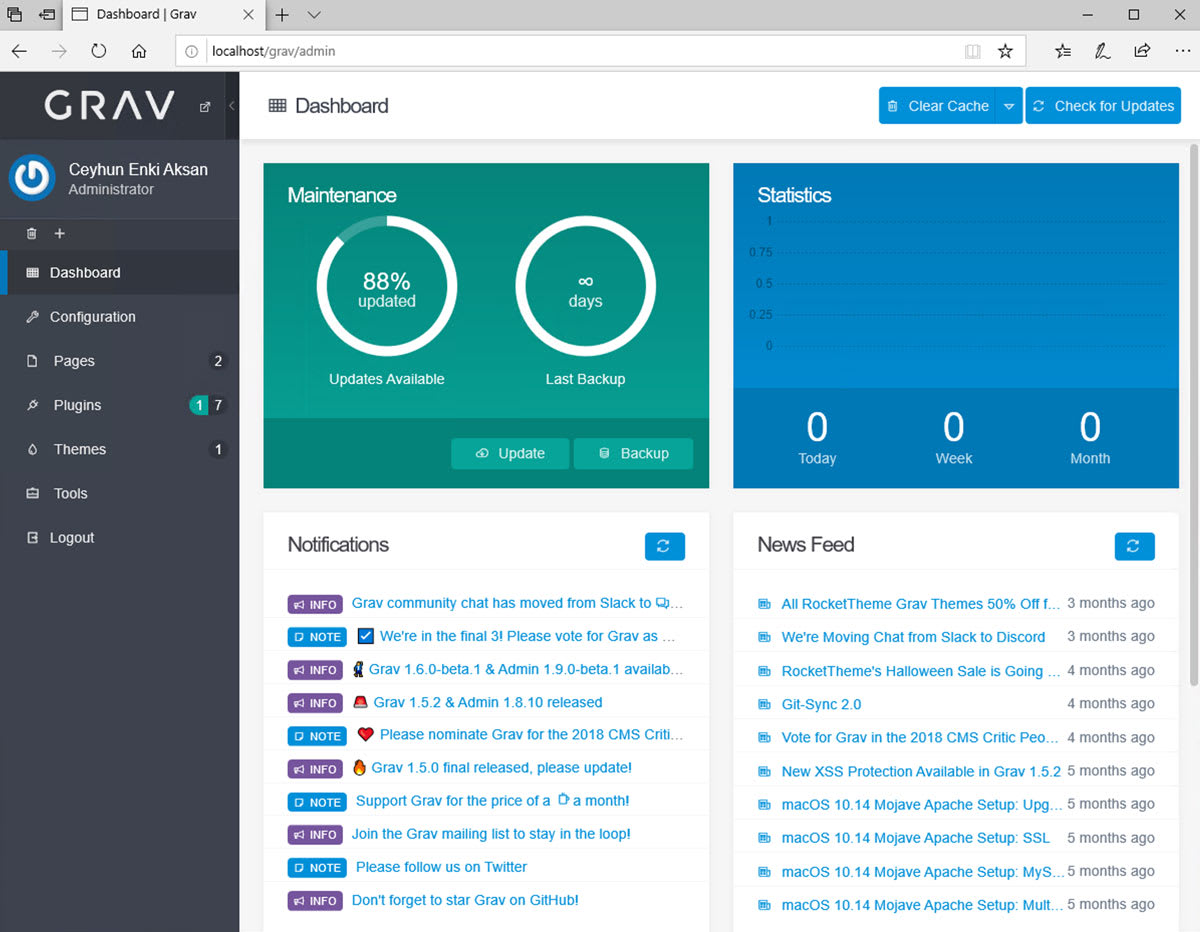This screenshot has height=932, width=1200.
Task: Open the Pages sidebar item
Action: click(120, 360)
